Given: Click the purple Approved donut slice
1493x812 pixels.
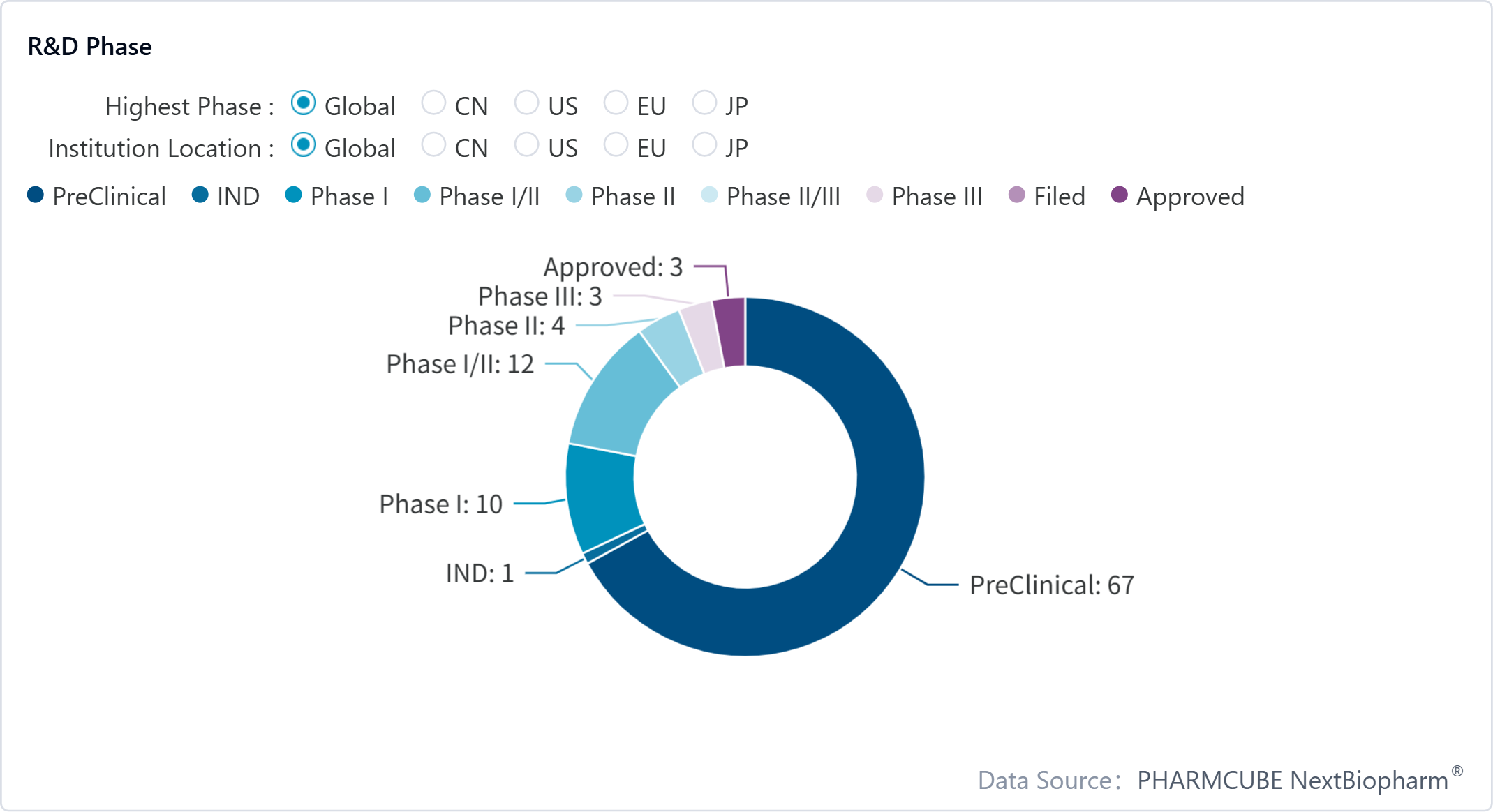Looking at the screenshot, I should [x=731, y=332].
